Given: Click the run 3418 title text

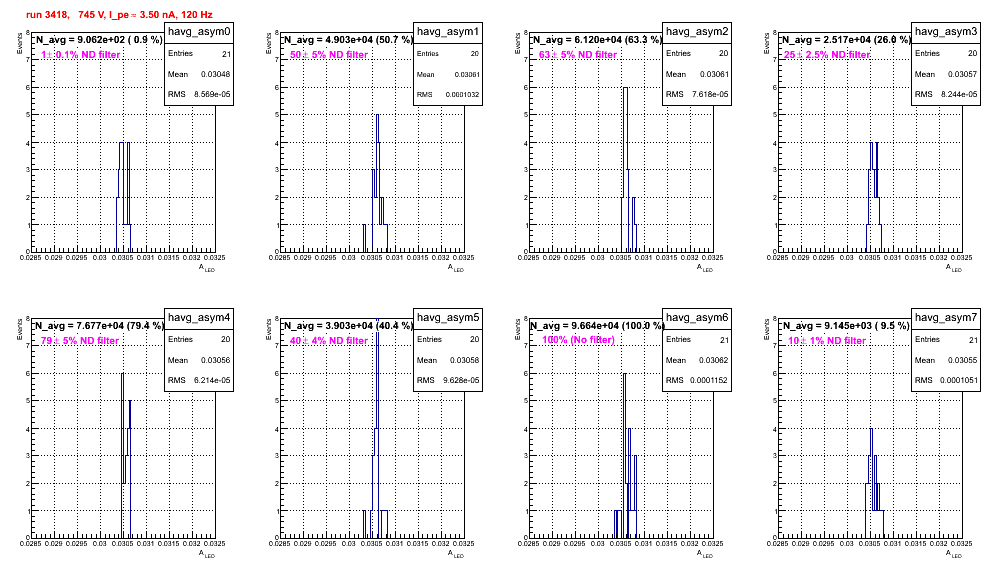Looking at the screenshot, I should pyautogui.click(x=119, y=15).
